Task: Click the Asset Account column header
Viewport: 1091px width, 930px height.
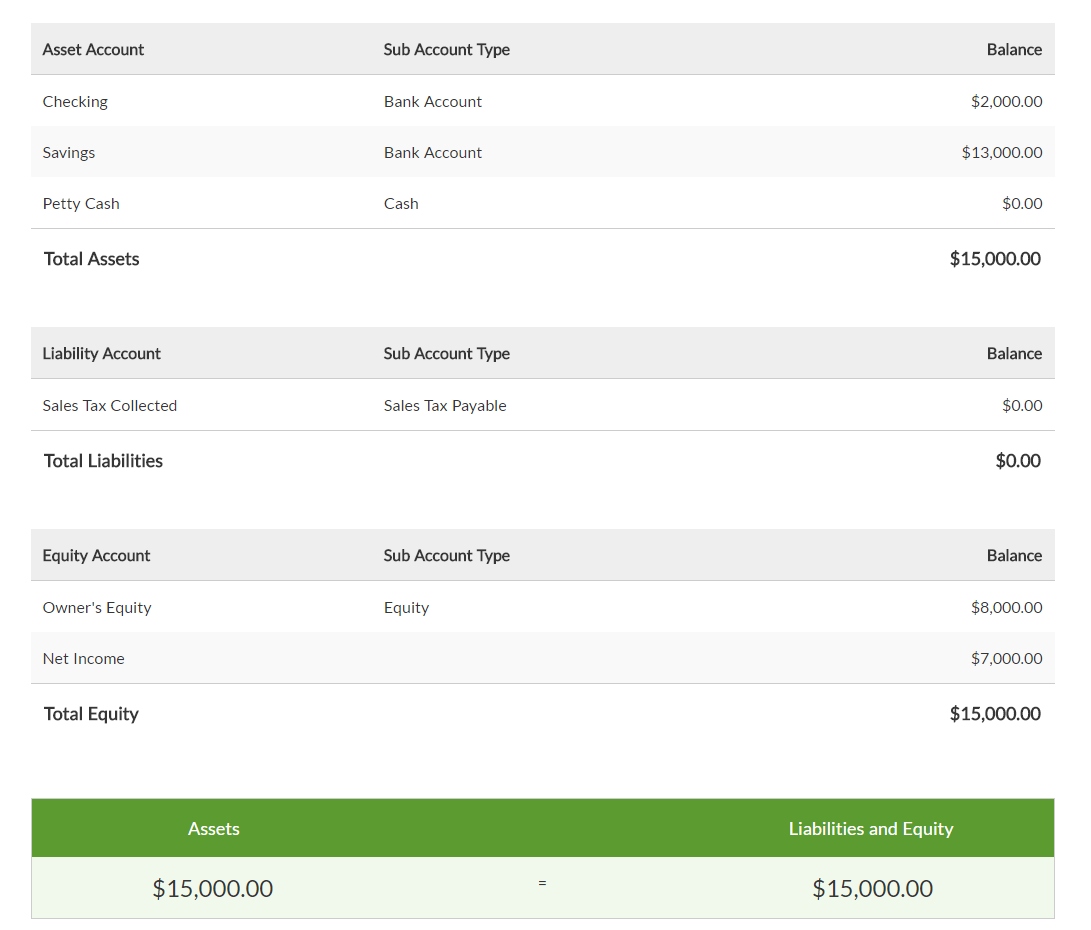Action: coord(93,50)
